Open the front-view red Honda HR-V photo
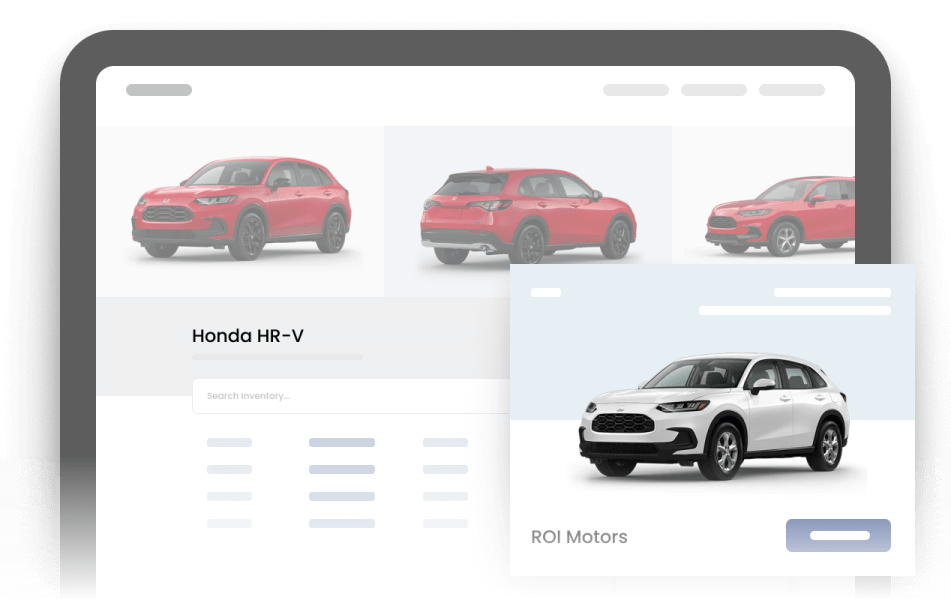951x600 pixels. click(x=241, y=211)
